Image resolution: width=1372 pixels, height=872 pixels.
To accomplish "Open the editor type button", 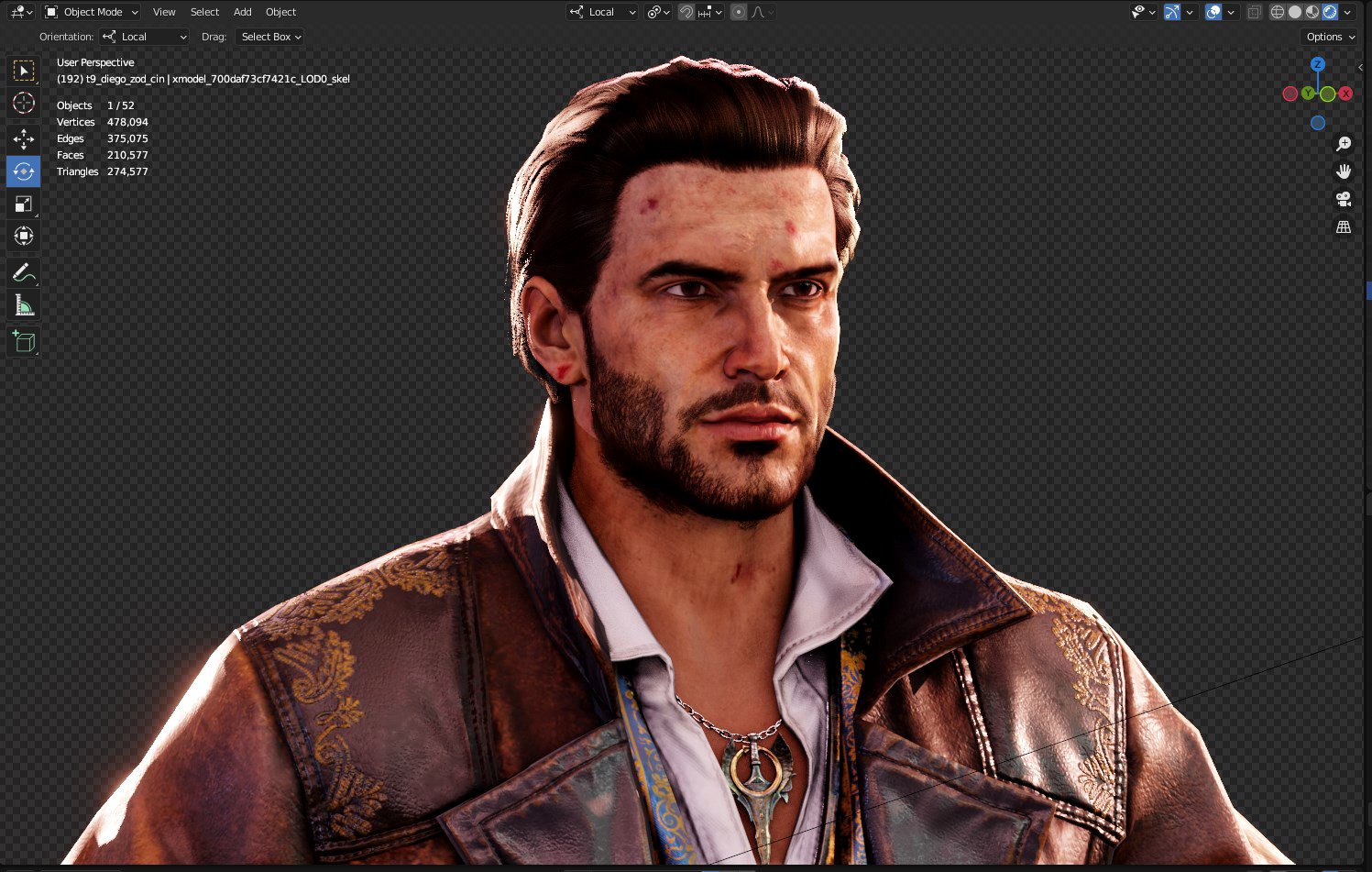I will [21, 12].
